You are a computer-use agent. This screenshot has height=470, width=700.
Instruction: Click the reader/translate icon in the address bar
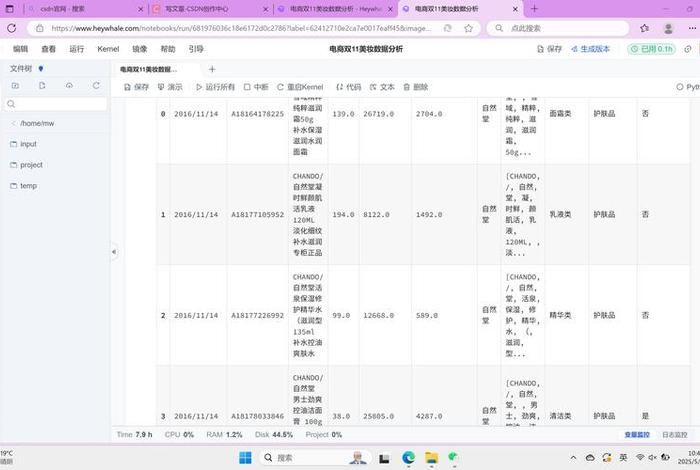tap(447, 28)
